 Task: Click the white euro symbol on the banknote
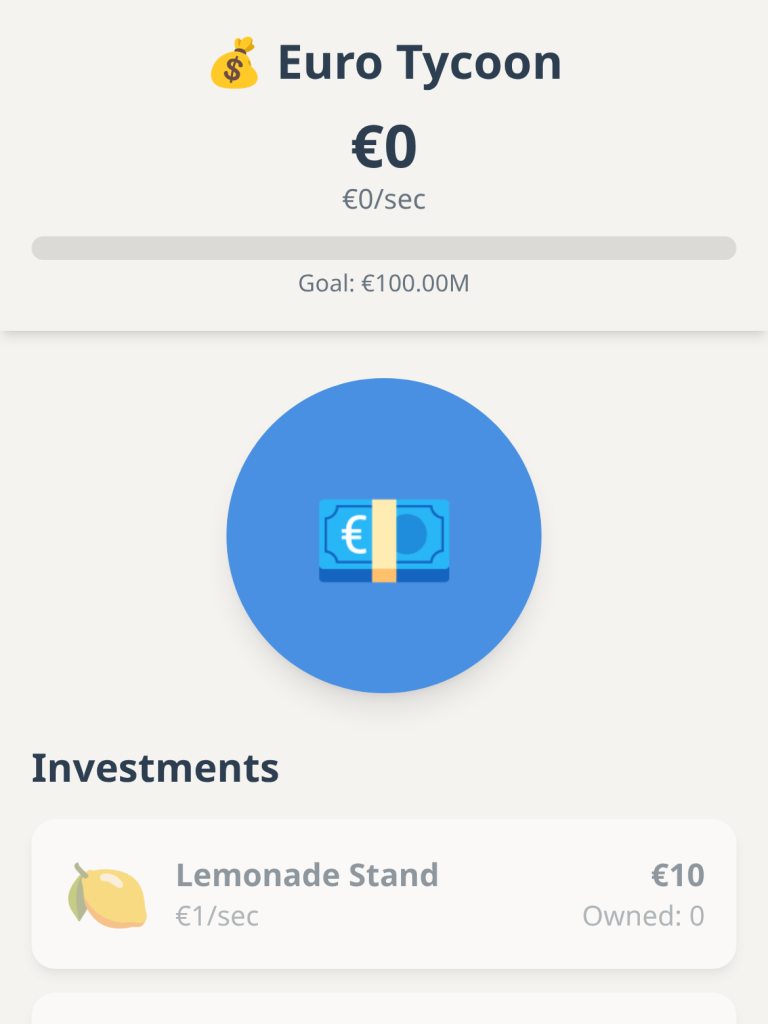(x=352, y=536)
